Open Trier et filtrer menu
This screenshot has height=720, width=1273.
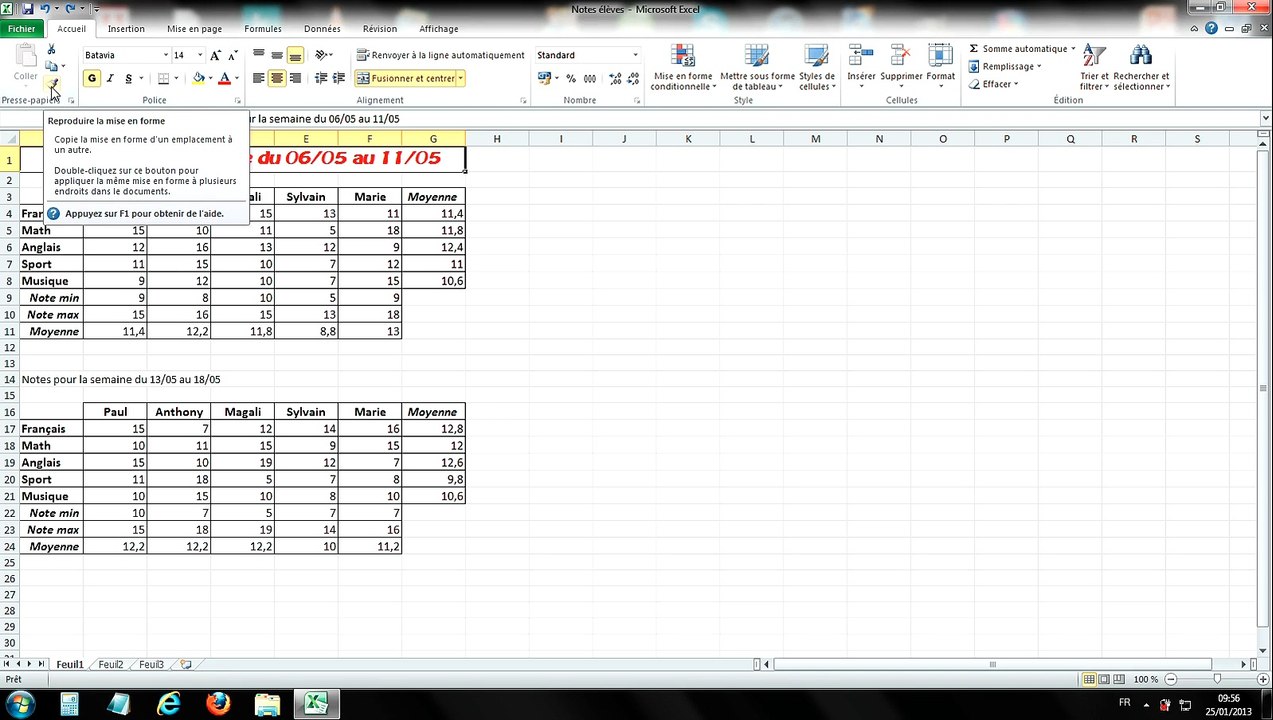point(1095,68)
